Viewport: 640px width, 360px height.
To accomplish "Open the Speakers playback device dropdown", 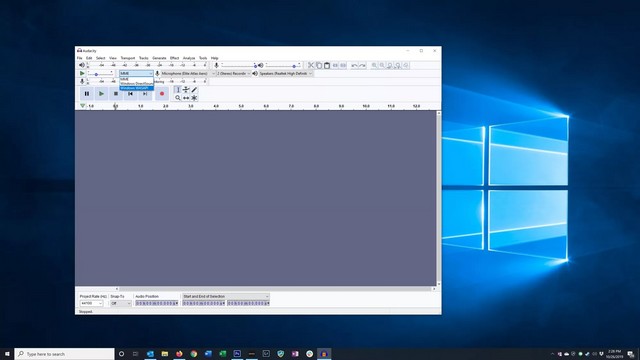I will click(x=286, y=73).
